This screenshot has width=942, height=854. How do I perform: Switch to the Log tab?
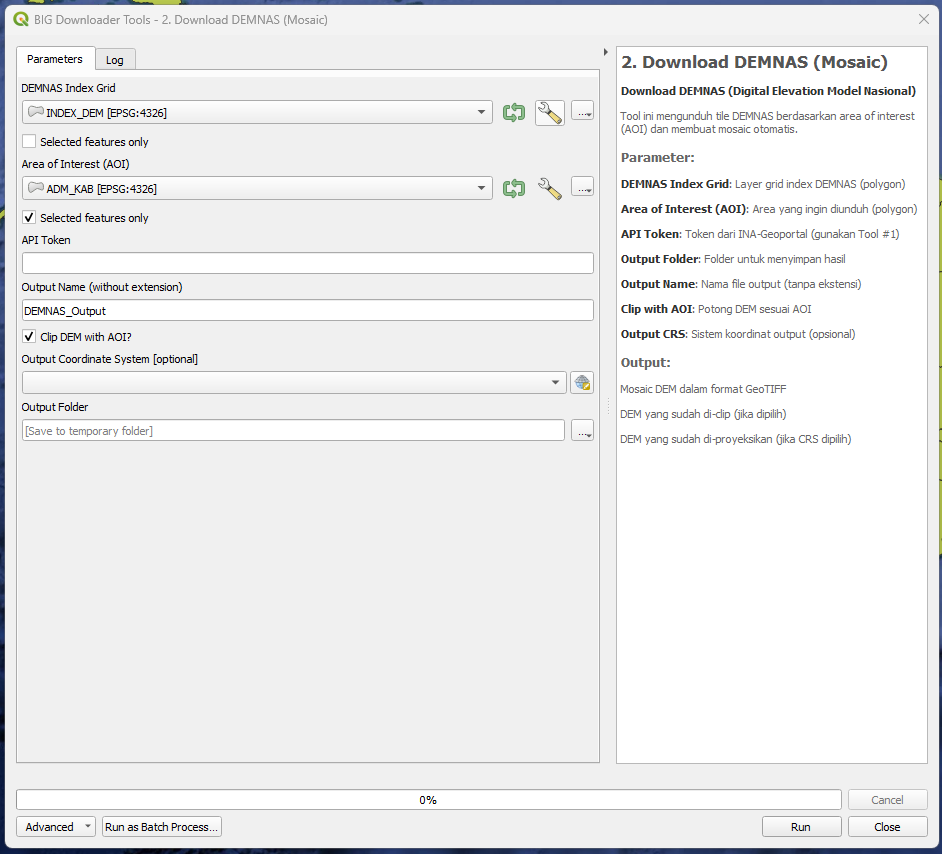coord(115,59)
